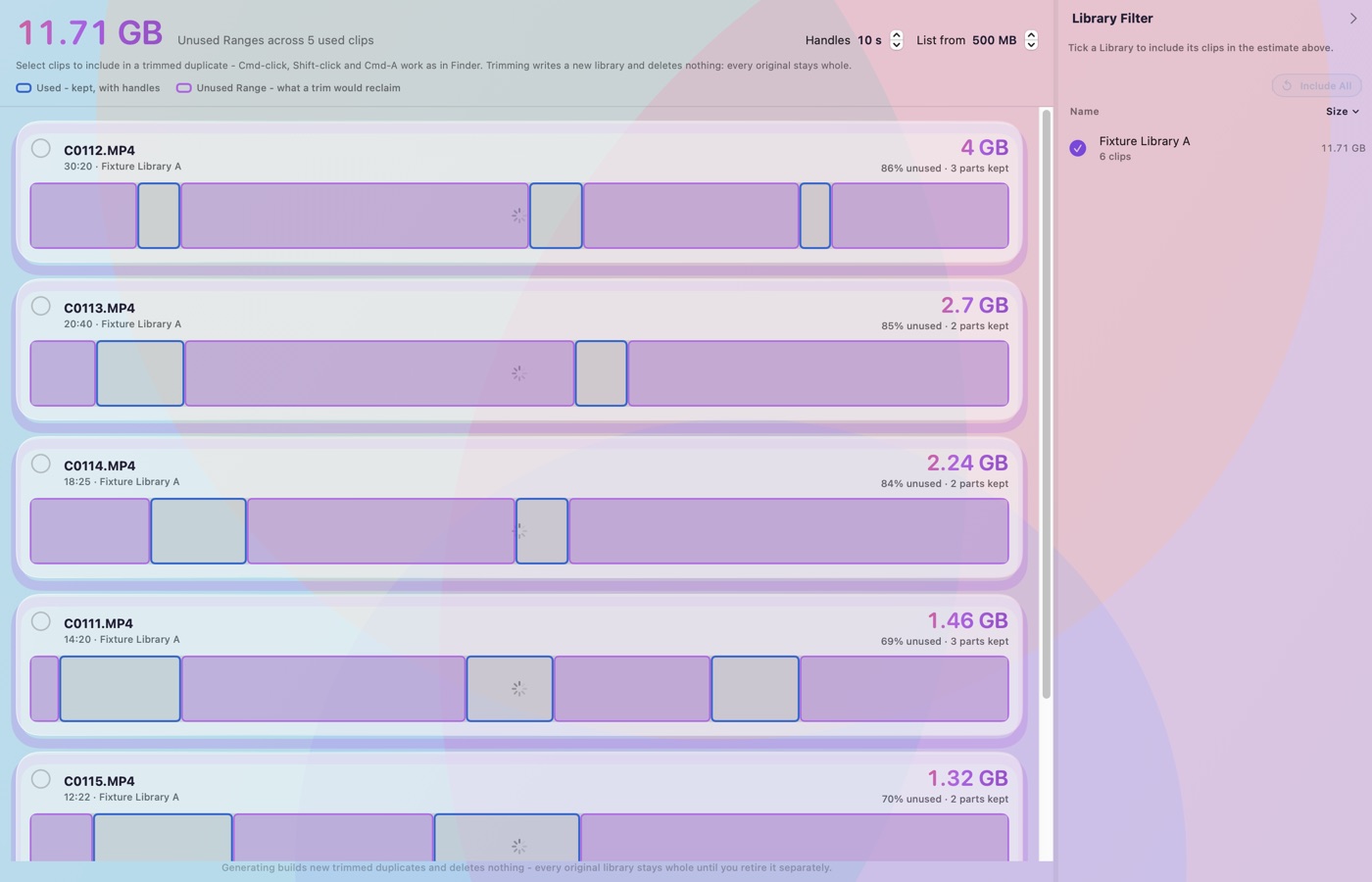1372x882 pixels.
Task: Click the '20:40 · Fixture Library A' subtitle
Action: coord(122,324)
